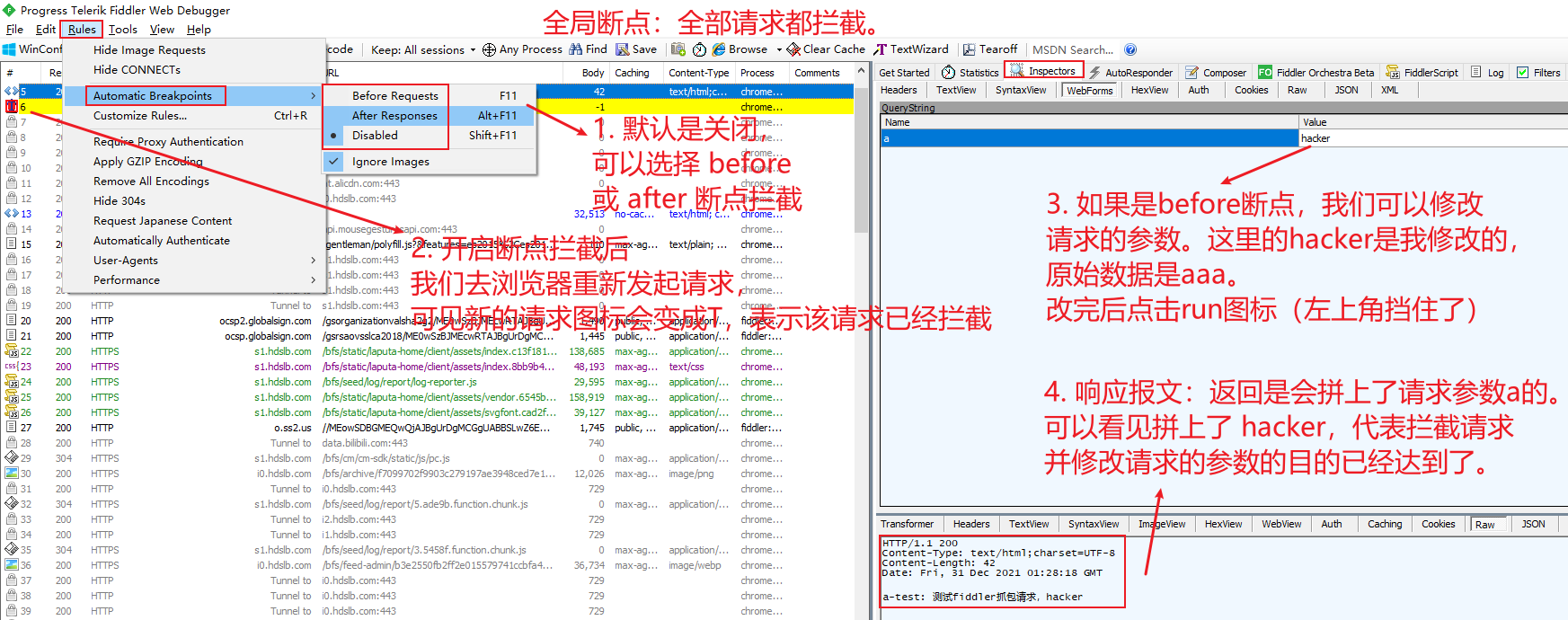Open the Keep: All sessions dropdown
Screen dimensions: 1568x620
[x=422, y=49]
